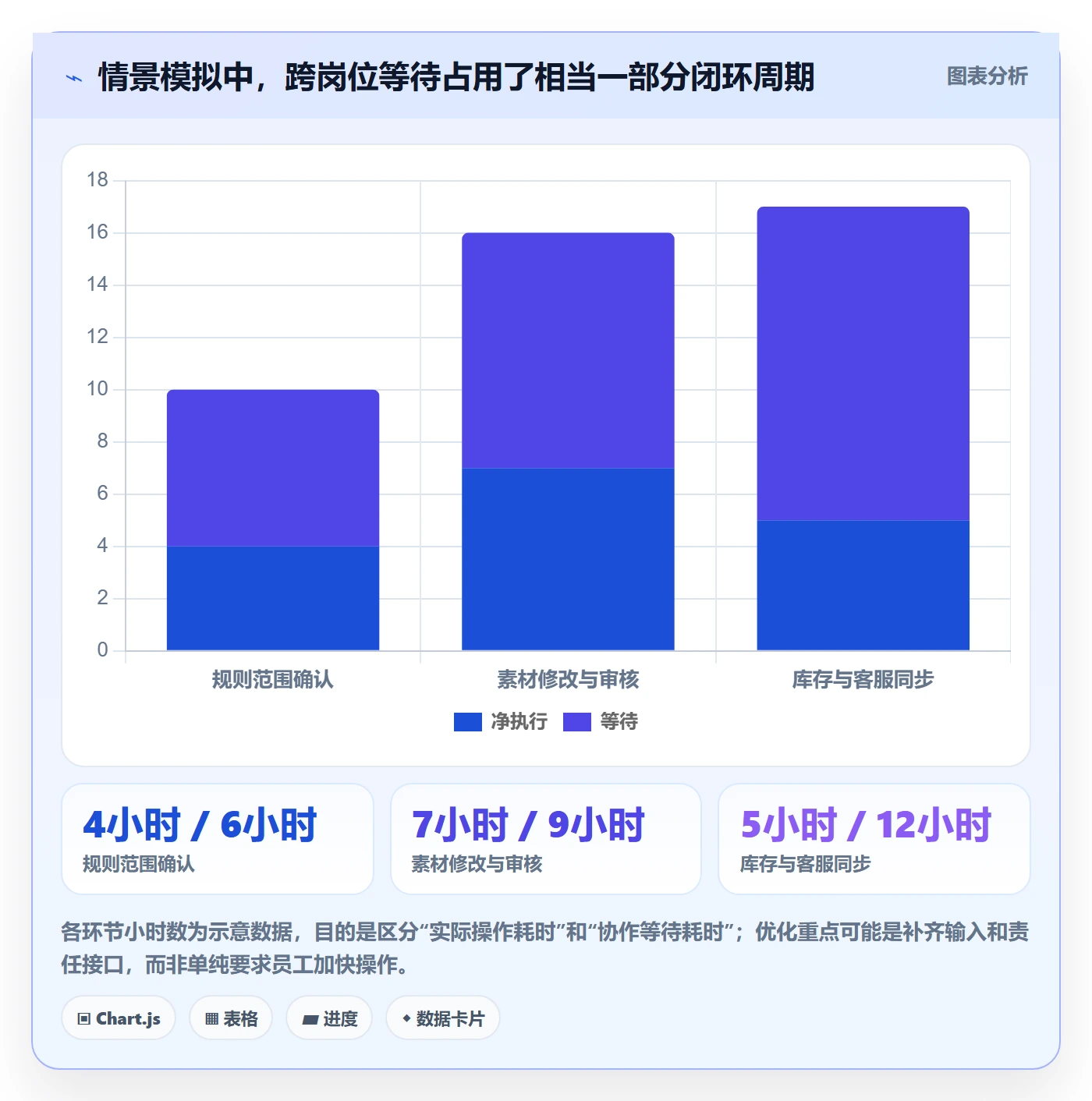Click the purple 等待 legend color swatch
The width and height of the screenshot is (1092, 1101).
577,722
